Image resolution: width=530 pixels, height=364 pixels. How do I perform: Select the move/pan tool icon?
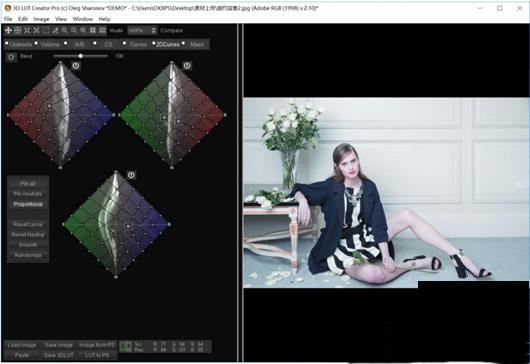[x=8, y=30]
